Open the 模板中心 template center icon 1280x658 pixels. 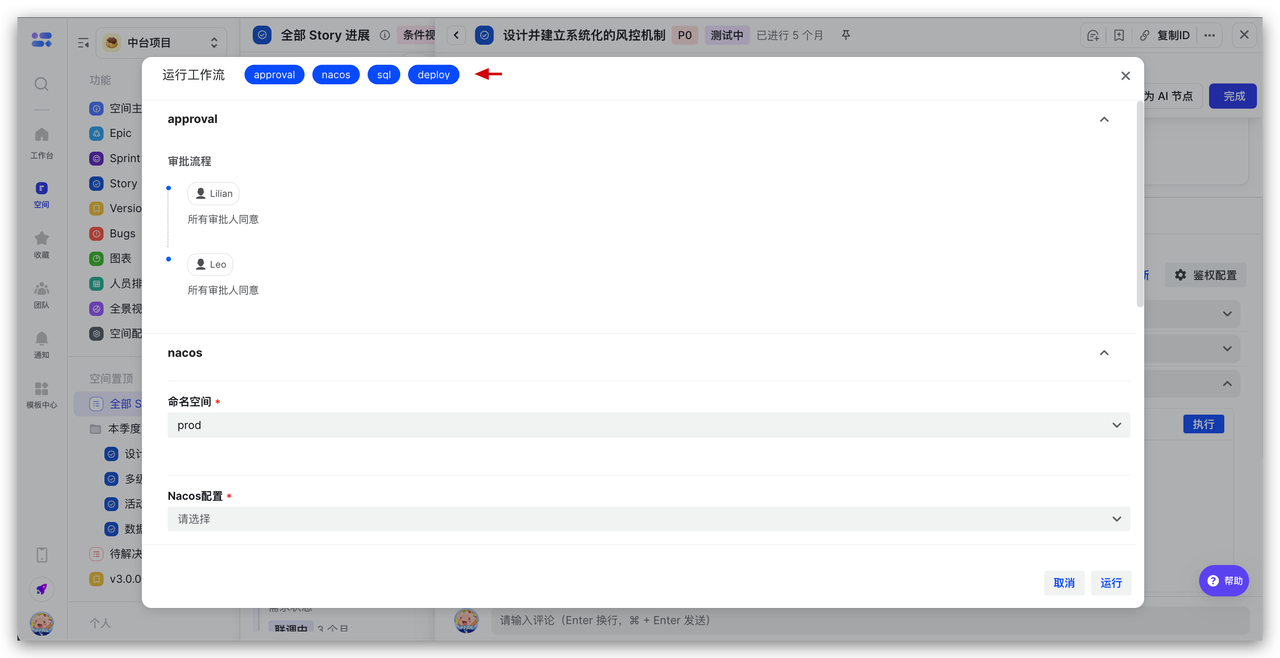pyautogui.click(x=41, y=393)
